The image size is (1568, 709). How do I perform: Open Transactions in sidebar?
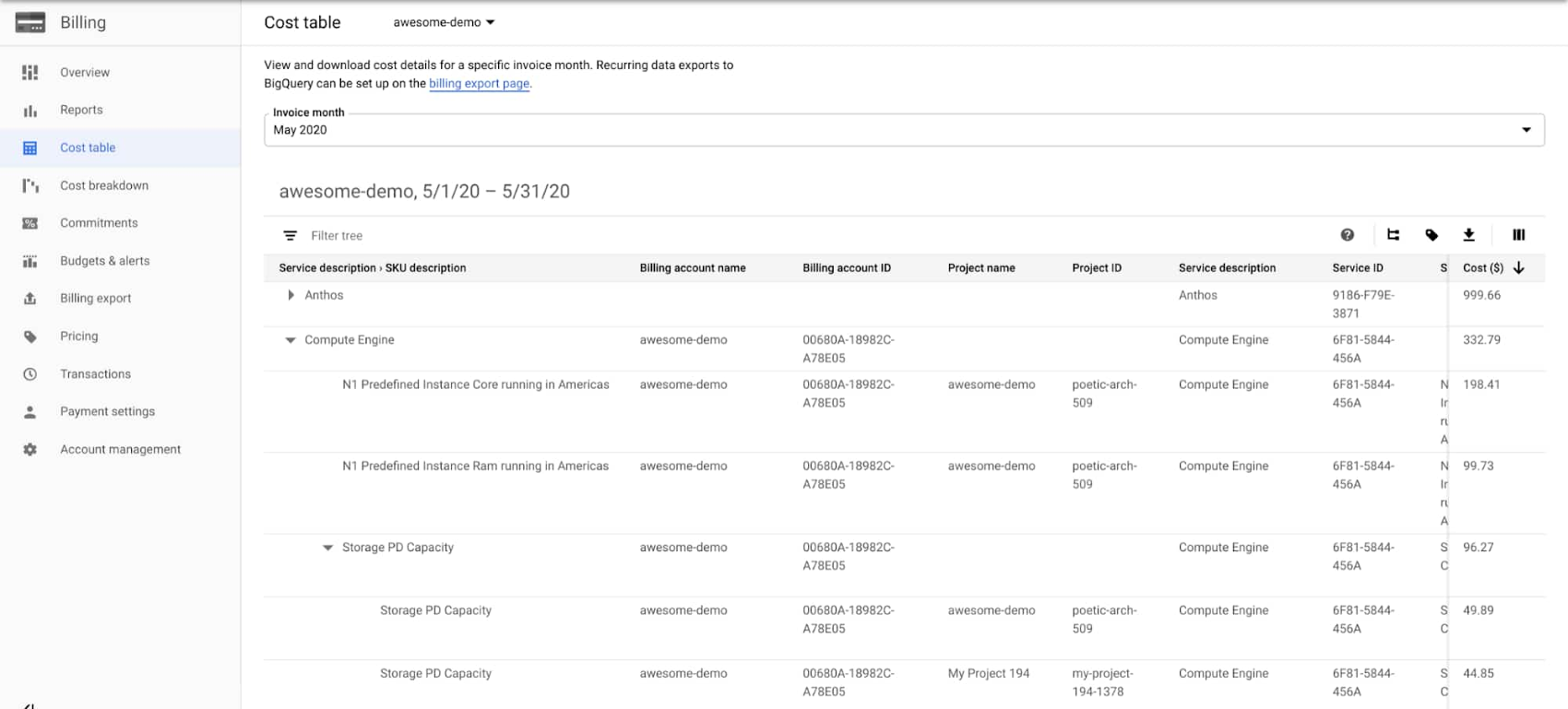(95, 374)
